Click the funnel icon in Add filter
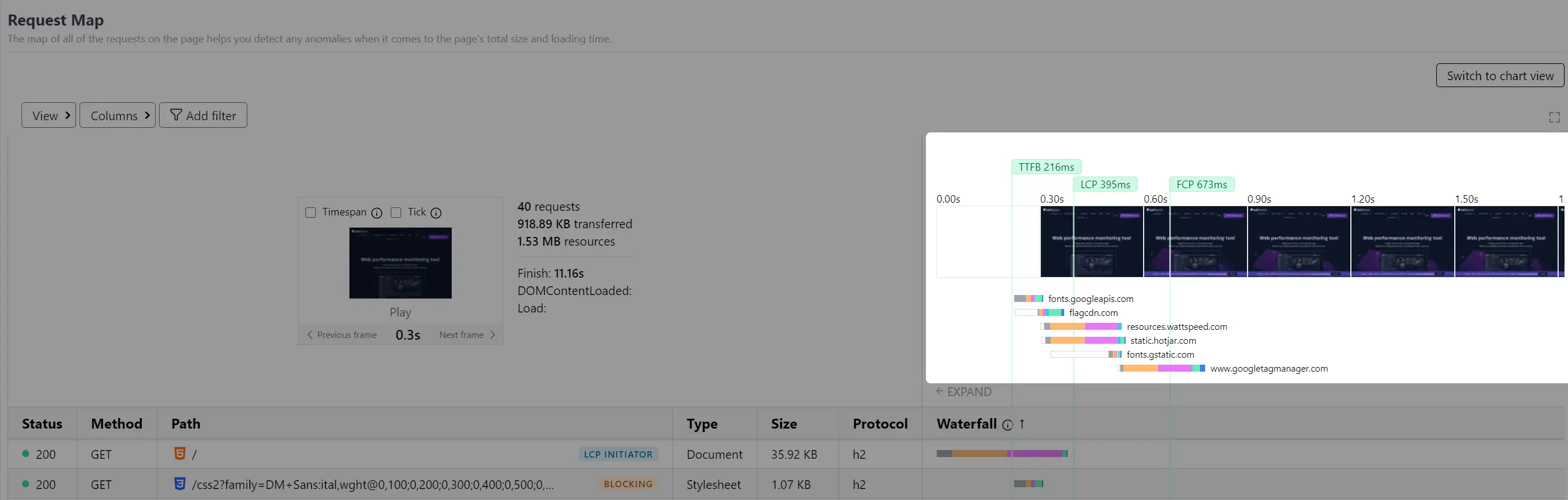 [x=176, y=115]
